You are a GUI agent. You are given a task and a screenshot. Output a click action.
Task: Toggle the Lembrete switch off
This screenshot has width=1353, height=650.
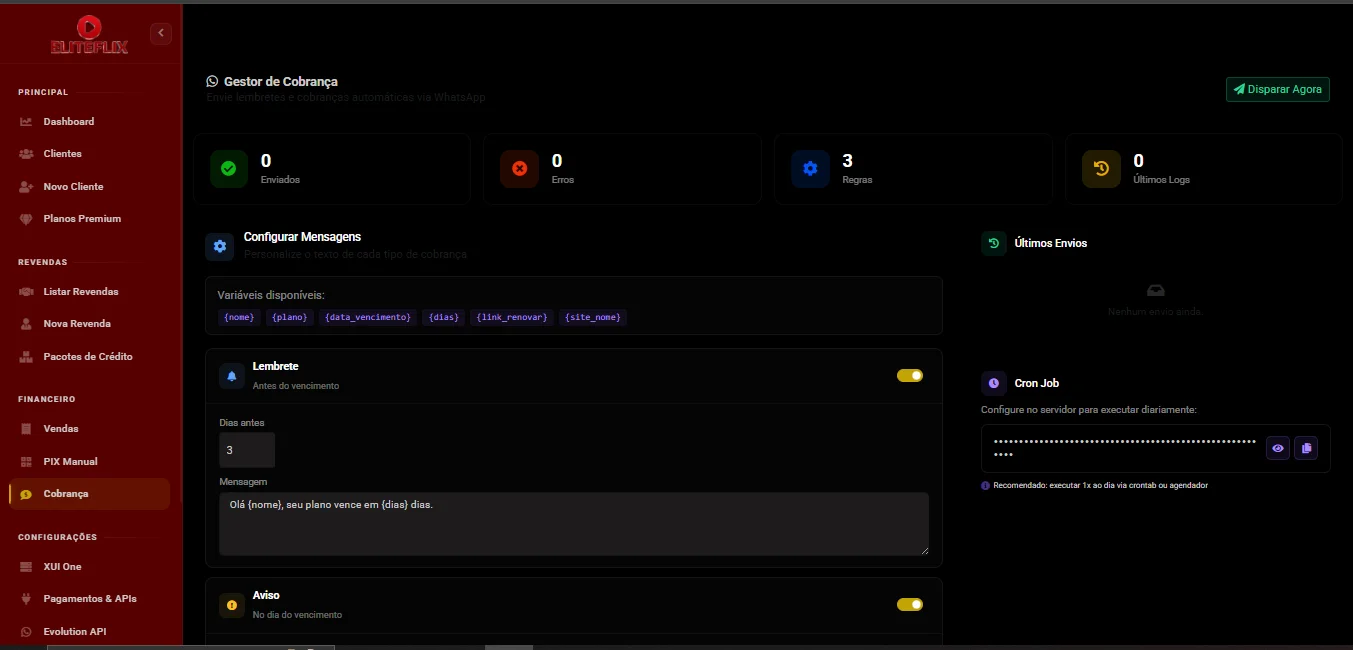pos(910,375)
